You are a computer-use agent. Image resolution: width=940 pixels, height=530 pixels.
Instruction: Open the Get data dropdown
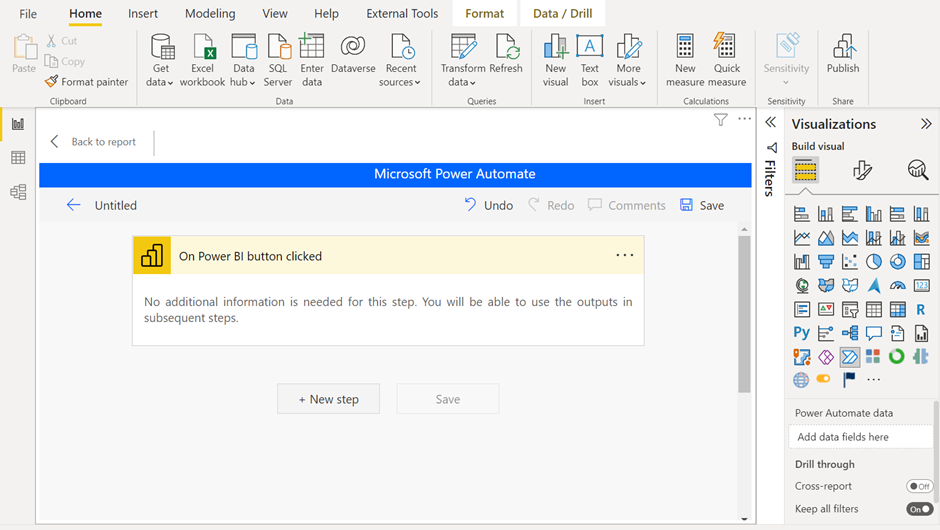point(160,61)
